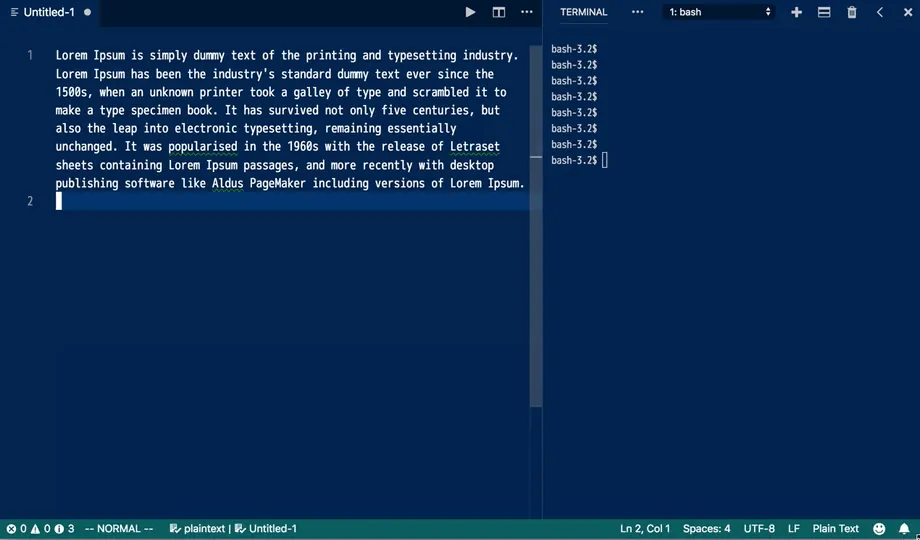This screenshot has width=920, height=540.
Task: Open info count in the status bar
Action: pyautogui.click(x=65, y=528)
